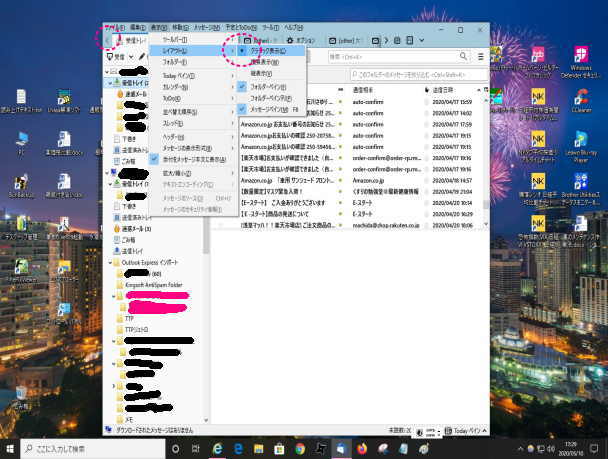
Task: Open フォルダー submenu in View menu
Action: click(193, 62)
